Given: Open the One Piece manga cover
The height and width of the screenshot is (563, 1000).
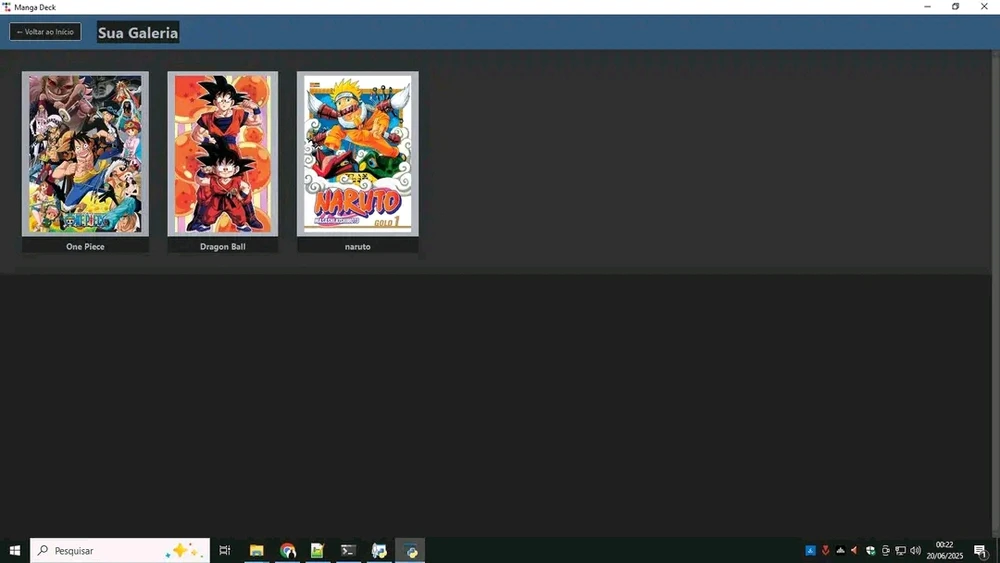Looking at the screenshot, I should click(x=85, y=154).
